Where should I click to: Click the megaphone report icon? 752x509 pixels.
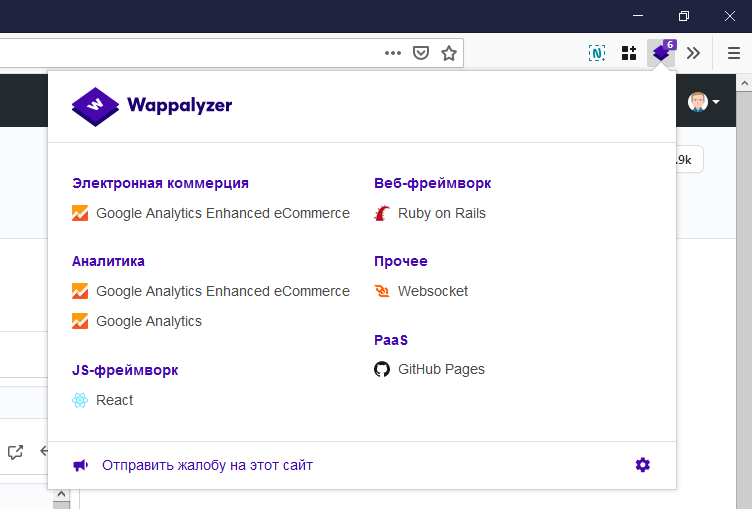point(81,465)
